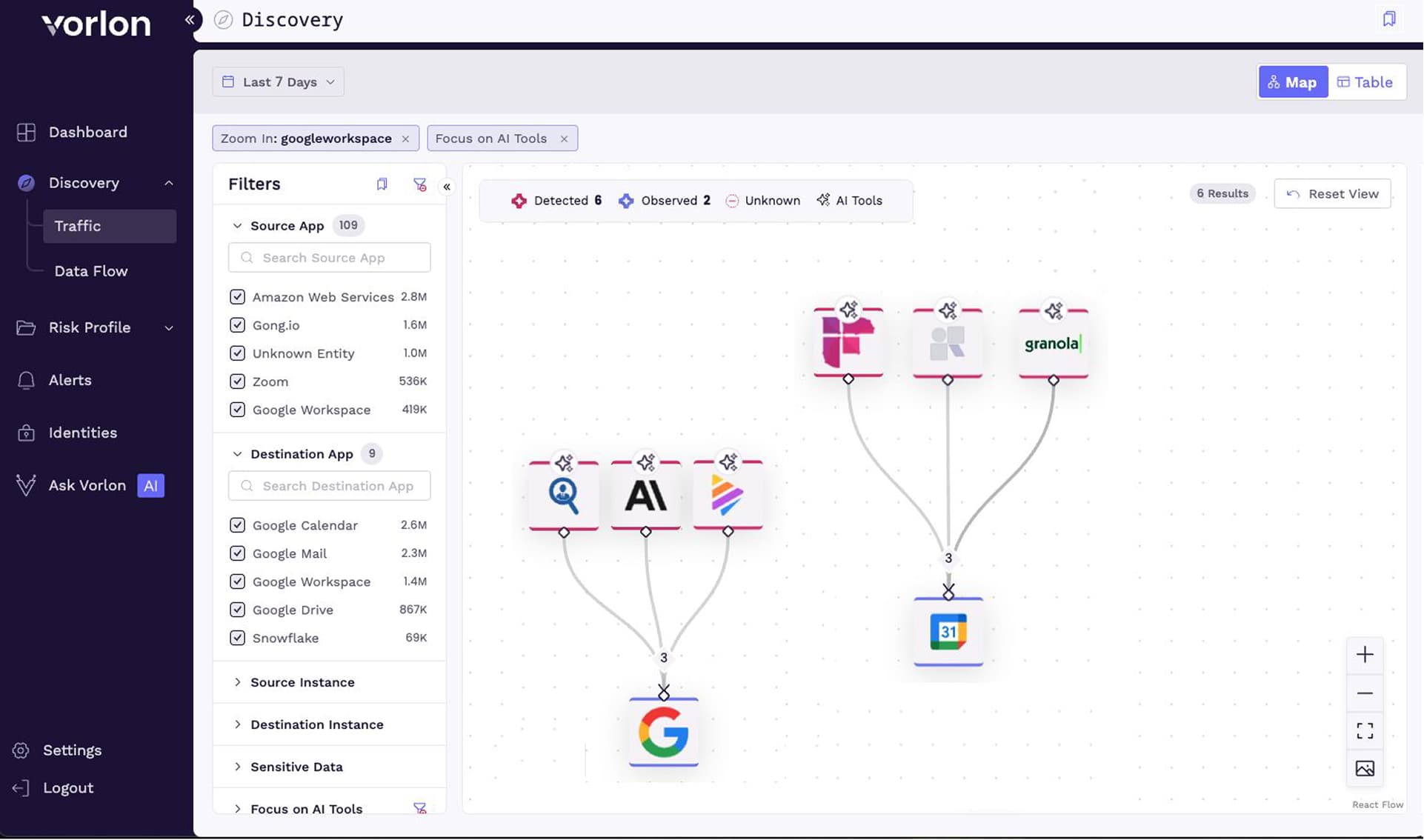Image resolution: width=1424 pixels, height=840 pixels.
Task: Click the fit view fullscreen icon
Action: pos(1364,731)
